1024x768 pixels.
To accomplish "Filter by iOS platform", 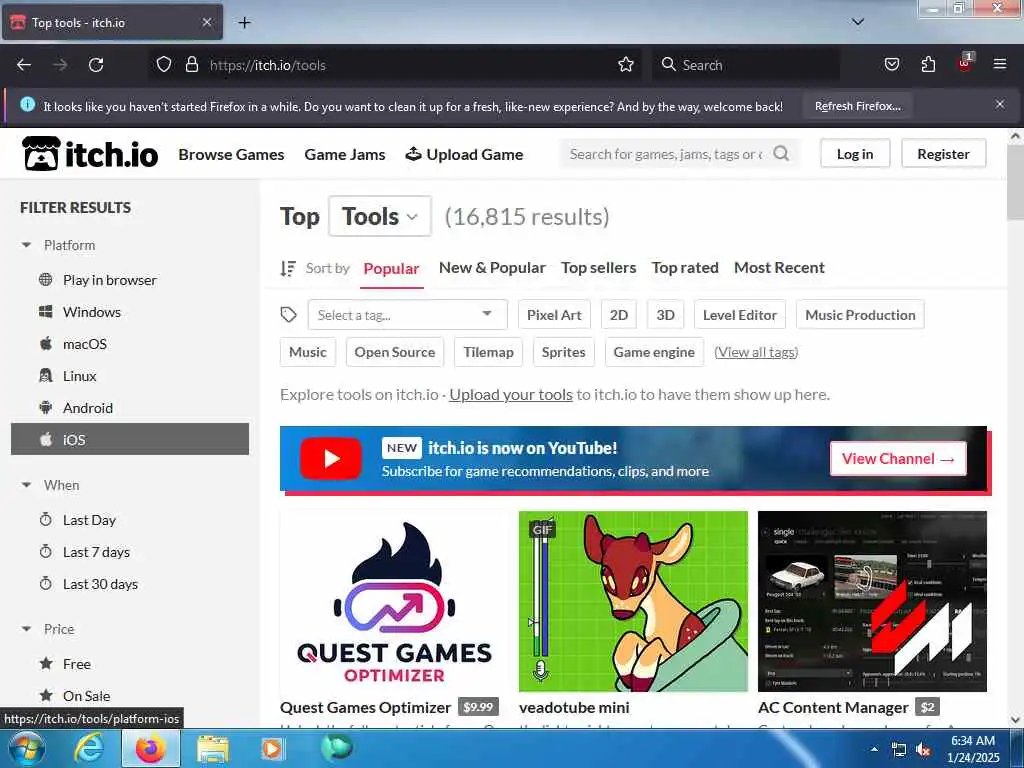I will 130,439.
